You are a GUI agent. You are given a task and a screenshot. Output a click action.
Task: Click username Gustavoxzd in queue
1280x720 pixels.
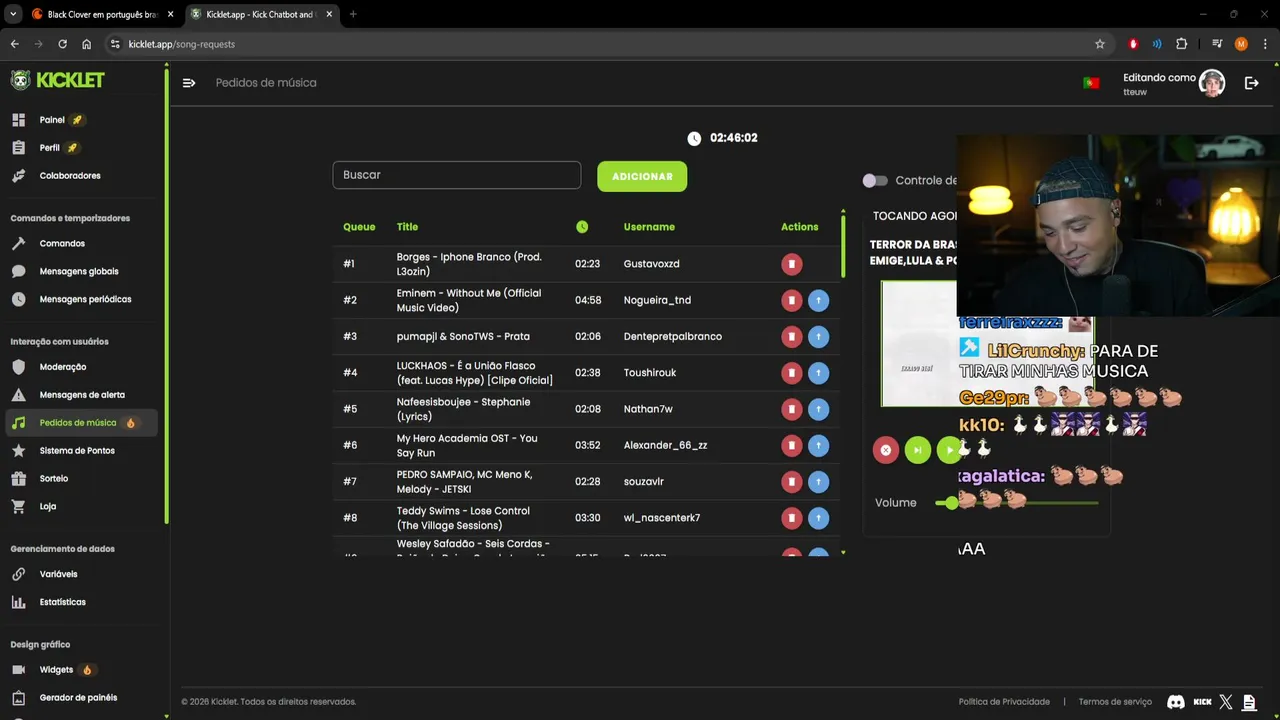[651, 264]
